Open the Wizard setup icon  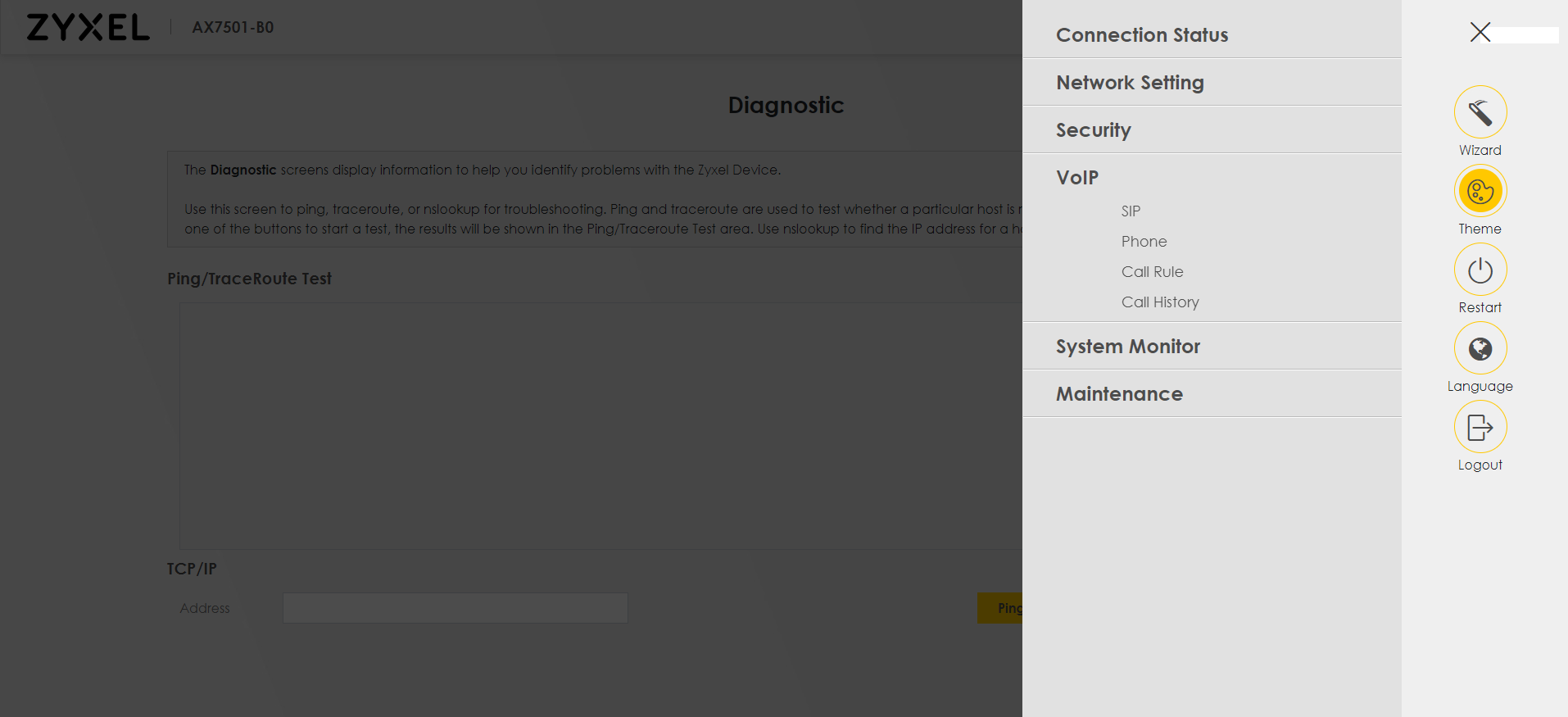point(1480,112)
